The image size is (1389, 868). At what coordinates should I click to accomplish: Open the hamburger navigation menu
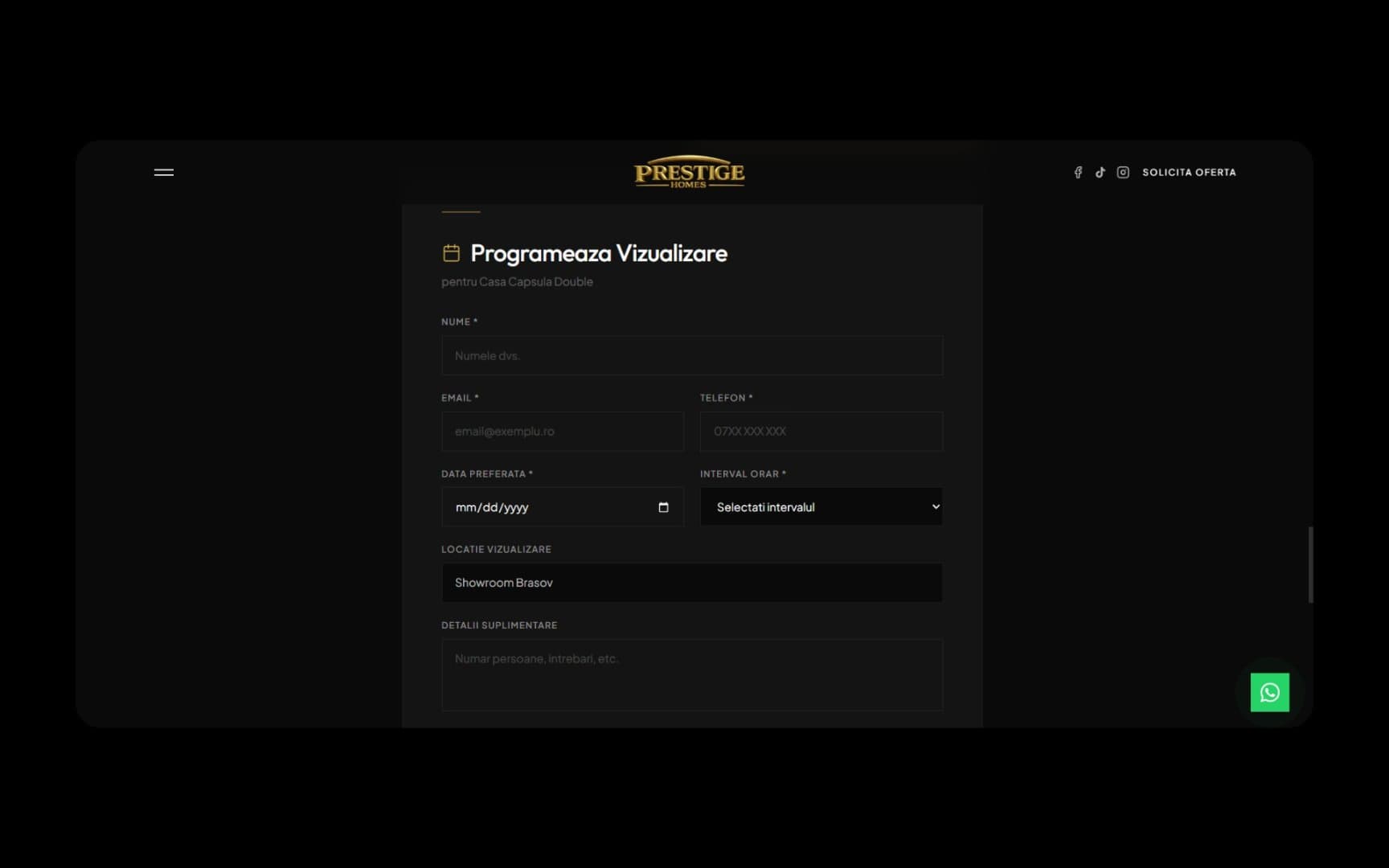point(164,172)
